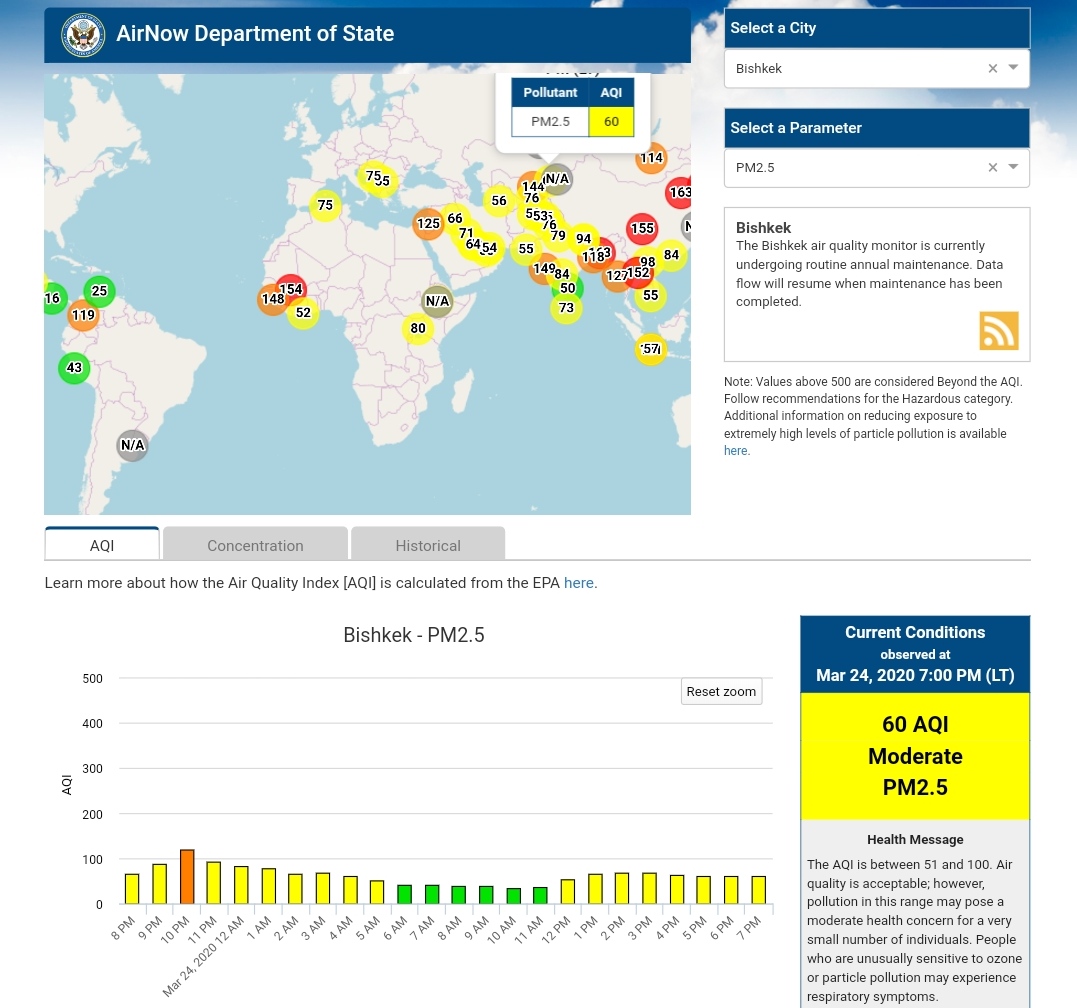Clear the PM2.5 parameter selection

point(992,168)
